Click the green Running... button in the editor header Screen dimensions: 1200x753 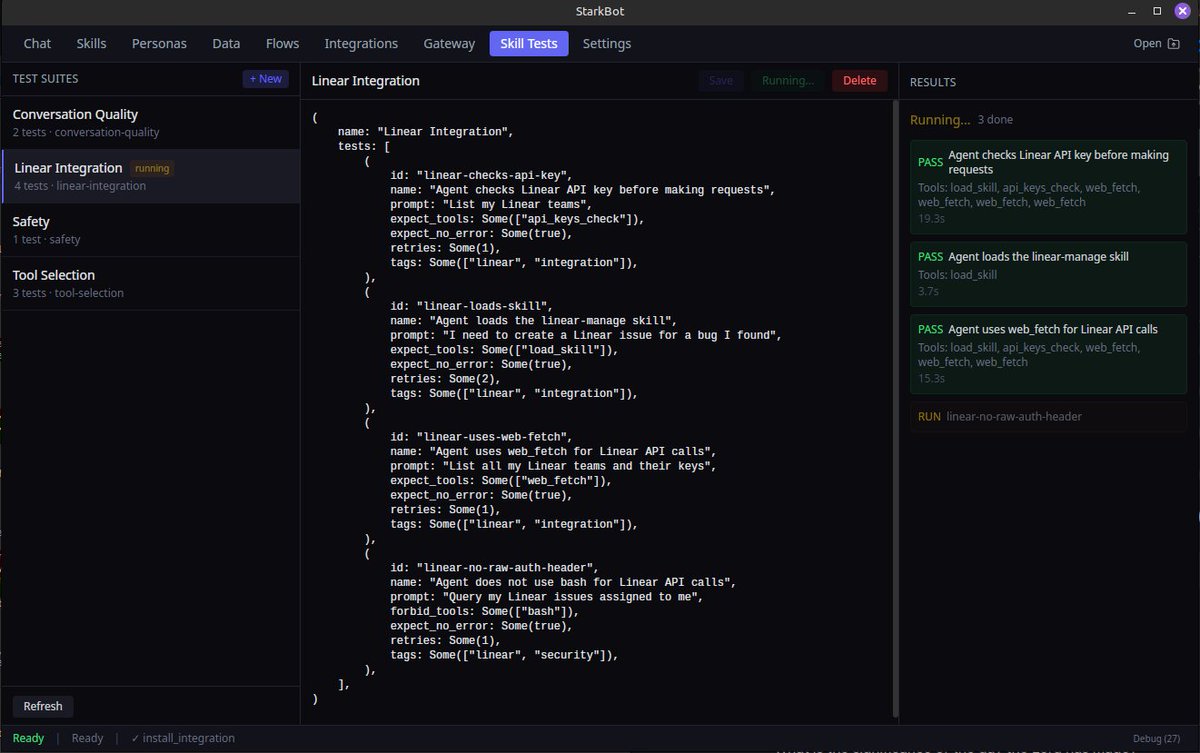pyautogui.click(x=788, y=81)
